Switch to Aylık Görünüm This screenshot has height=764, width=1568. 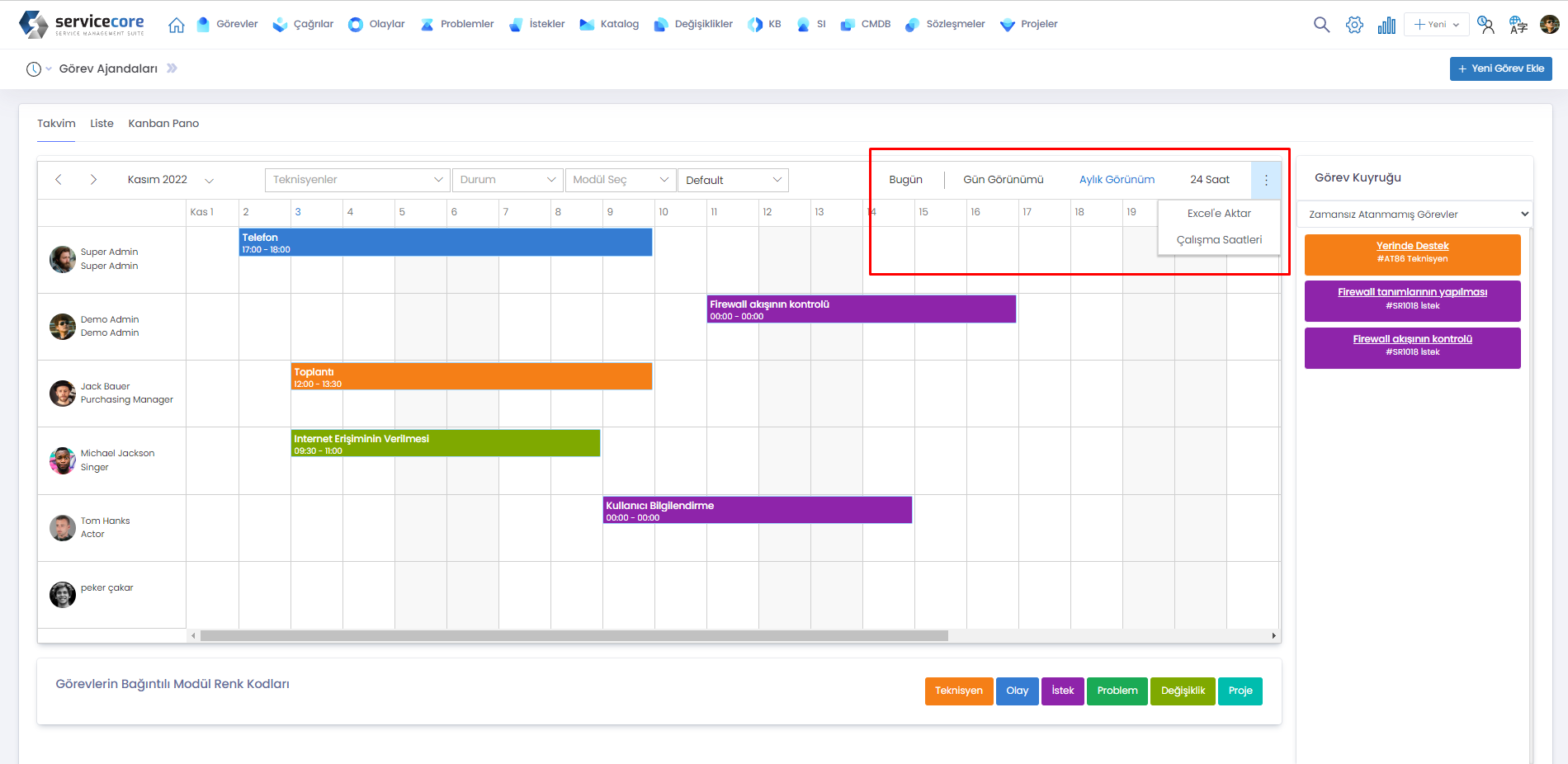(1117, 180)
